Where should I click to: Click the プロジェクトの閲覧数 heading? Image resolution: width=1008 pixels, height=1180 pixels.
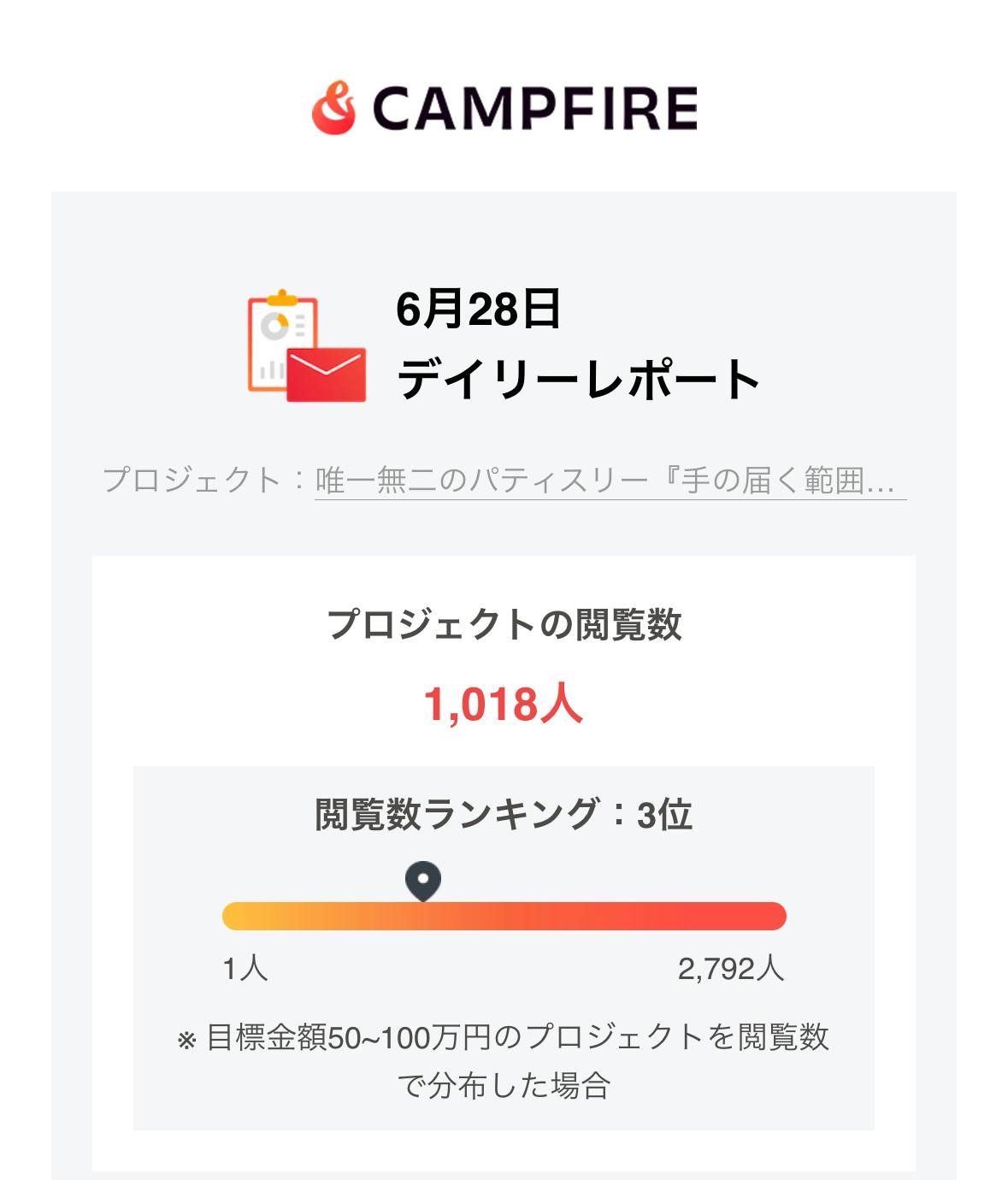[x=504, y=624]
